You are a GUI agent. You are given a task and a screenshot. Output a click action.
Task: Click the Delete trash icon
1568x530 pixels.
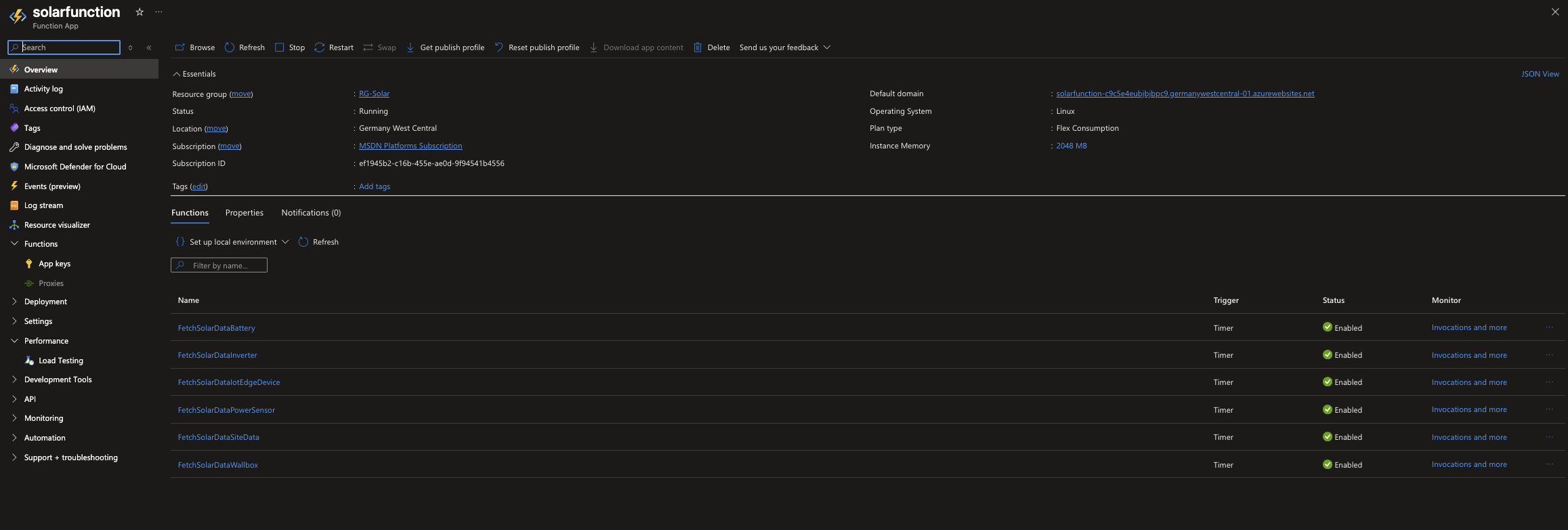698,47
